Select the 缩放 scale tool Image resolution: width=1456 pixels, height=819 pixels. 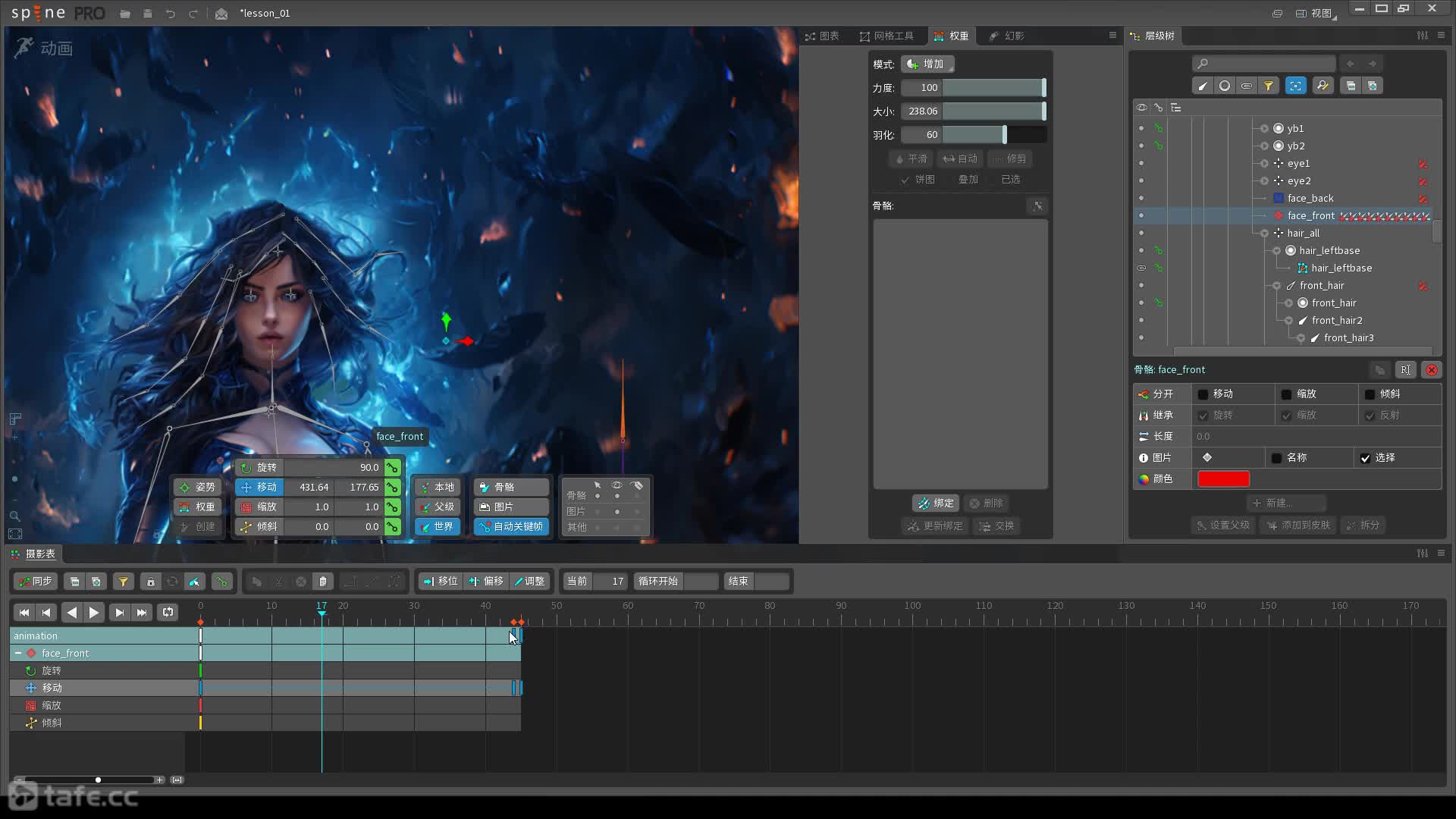click(x=259, y=507)
